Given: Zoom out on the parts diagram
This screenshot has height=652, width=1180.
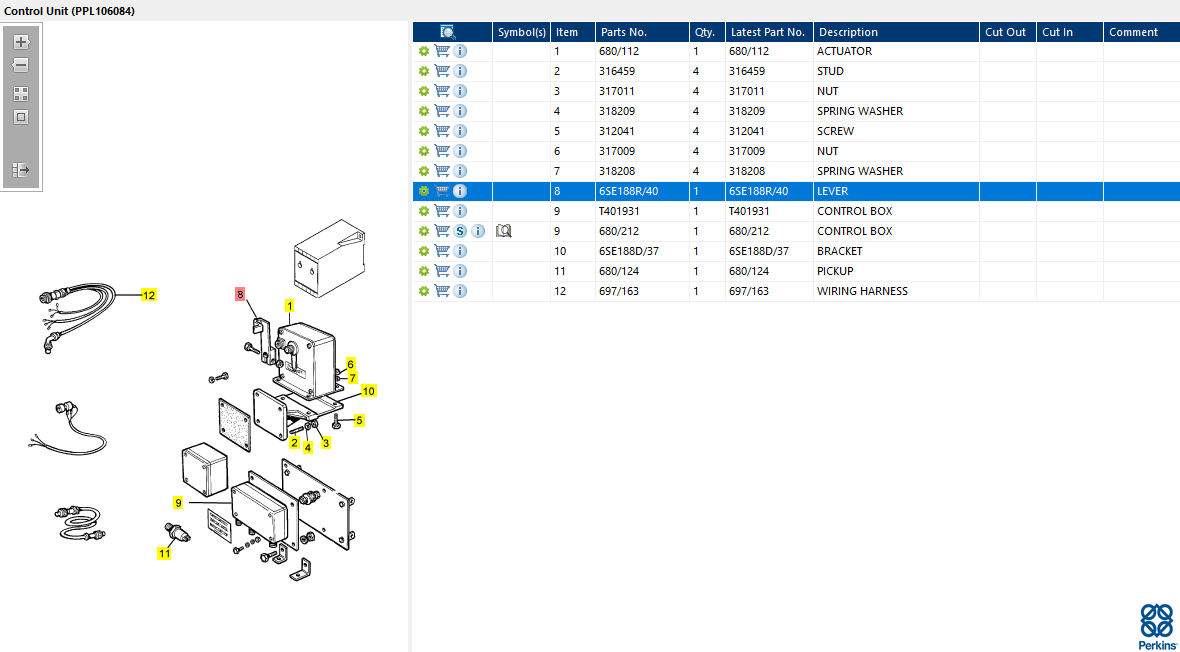Looking at the screenshot, I should pos(21,66).
